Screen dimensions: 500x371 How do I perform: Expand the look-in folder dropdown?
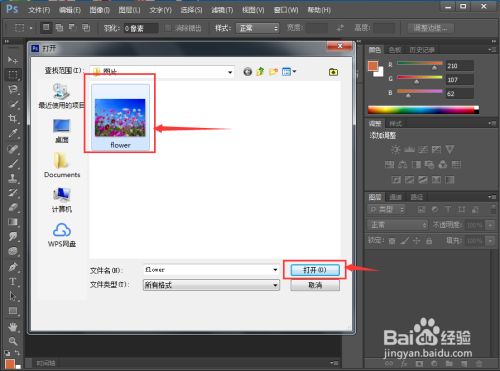coord(230,72)
